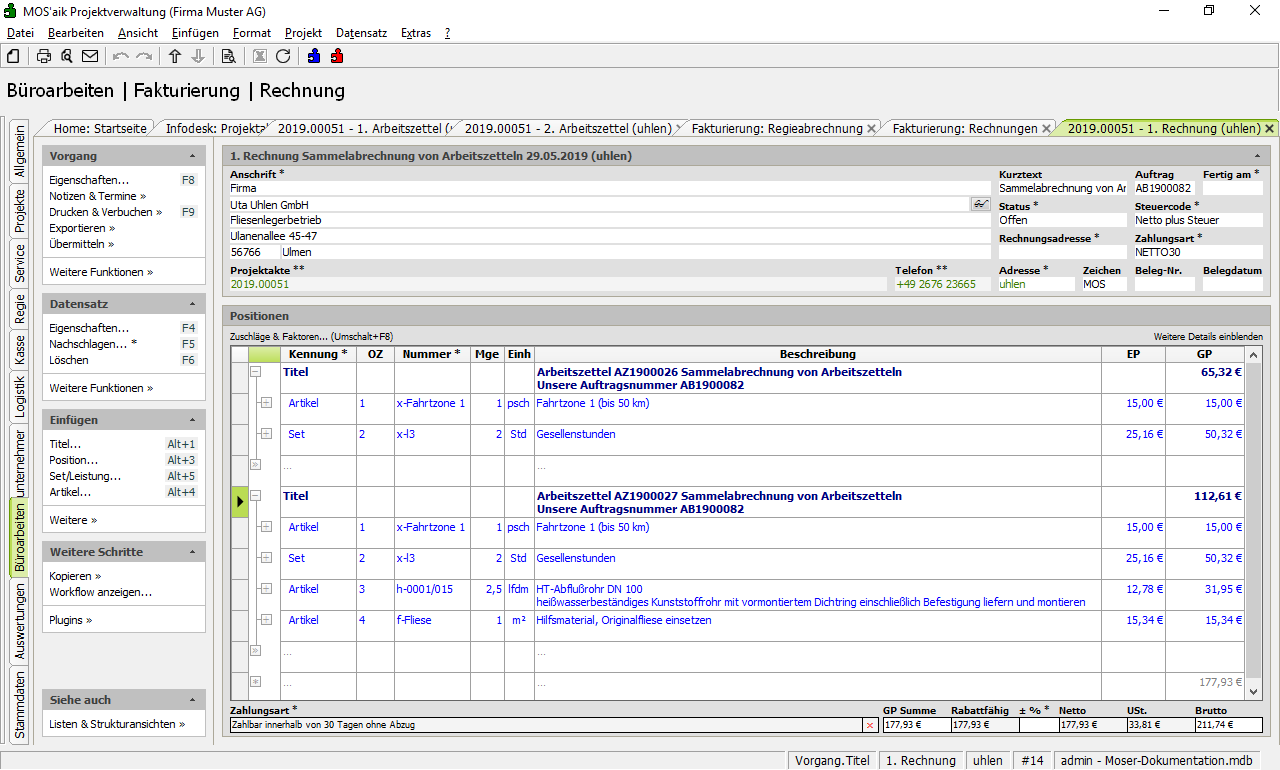Click Weitere Details einblenden
The image size is (1280, 770).
(1207, 337)
